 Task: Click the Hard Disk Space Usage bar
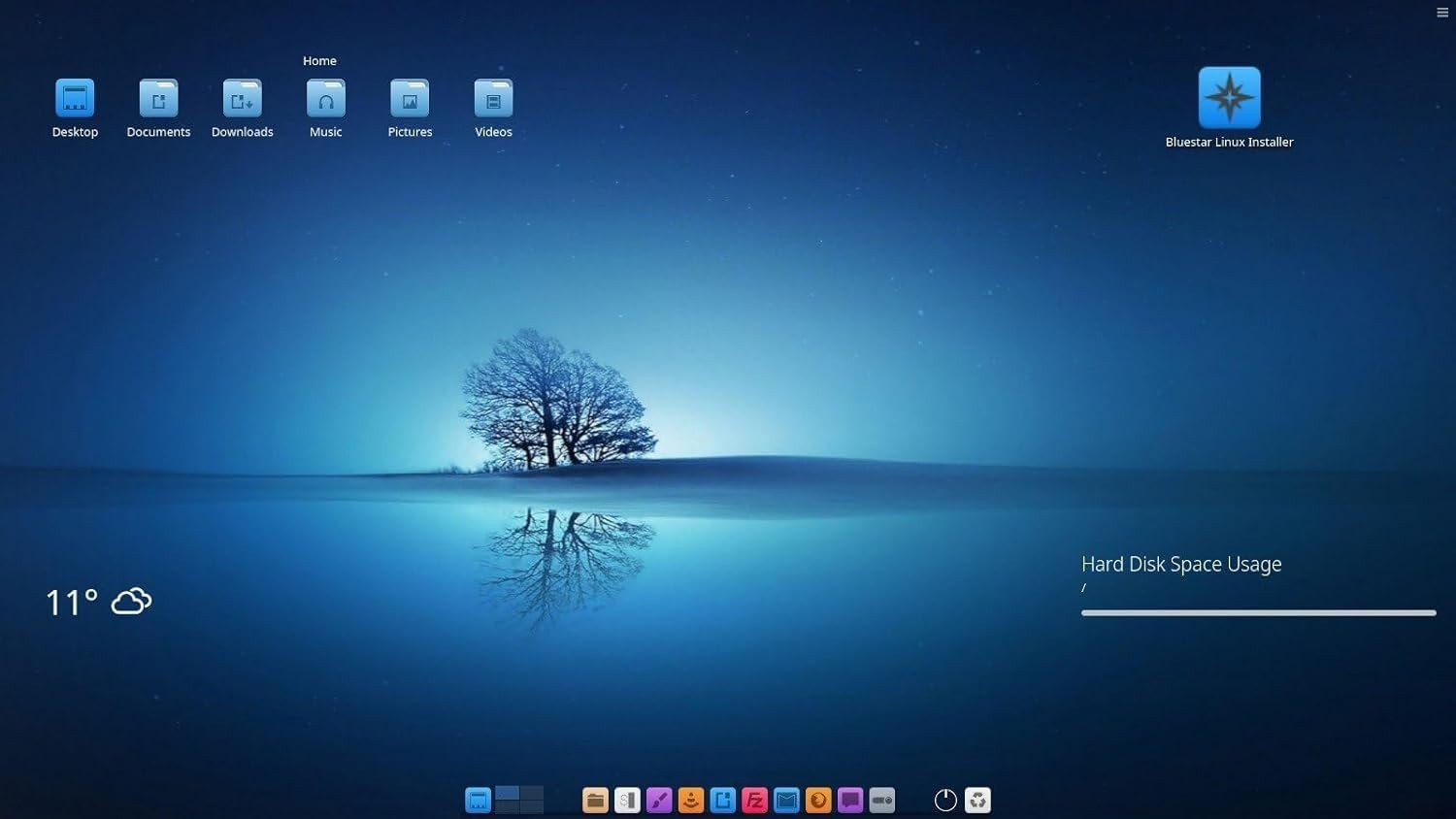(1258, 612)
